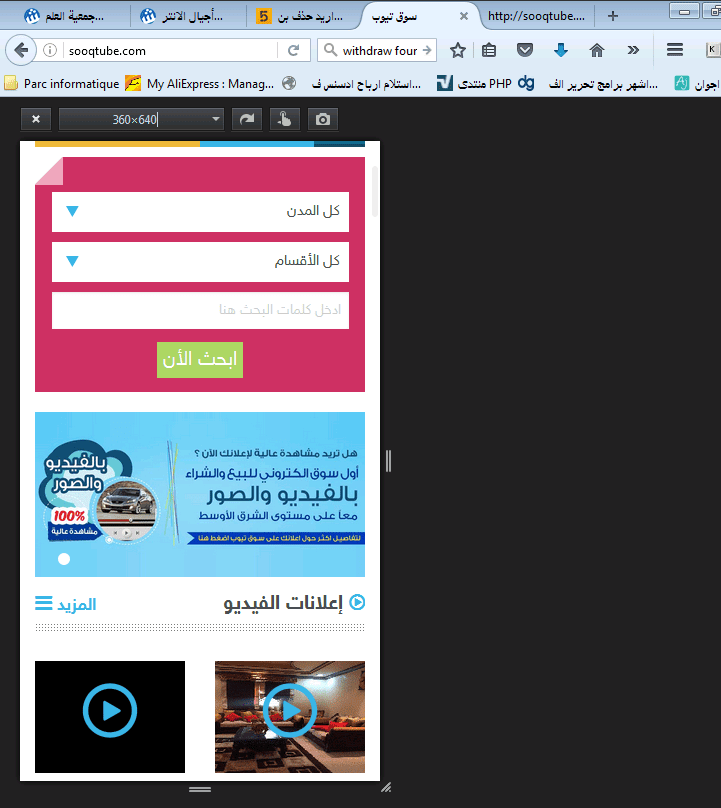721x808 pixels.
Task: Open My AliExpress bookmark
Action: click(199, 83)
